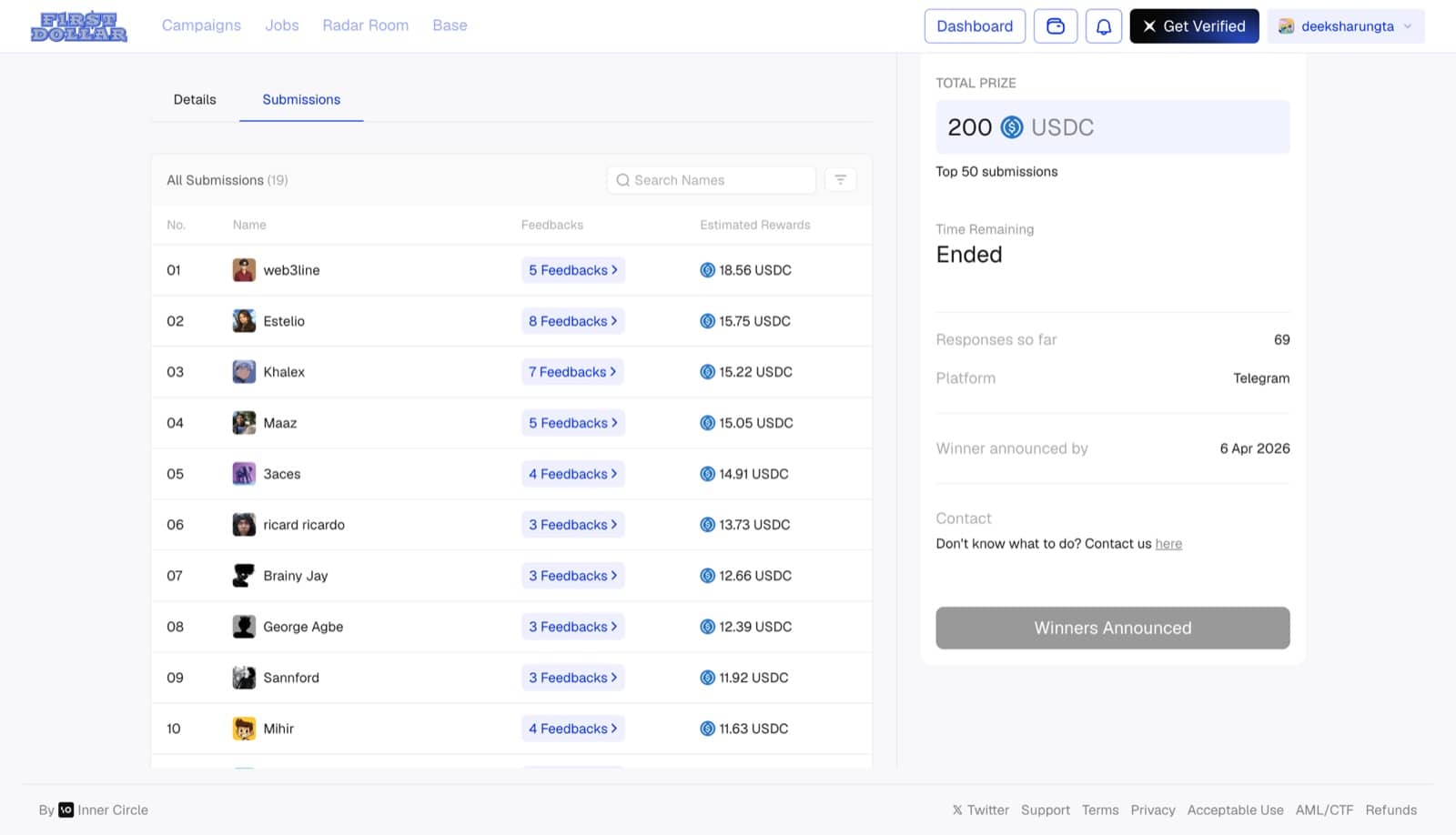This screenshot has height=835, width=1456.
Task: Open Jobs in the top navigation
Action: [x=282, y=25]
